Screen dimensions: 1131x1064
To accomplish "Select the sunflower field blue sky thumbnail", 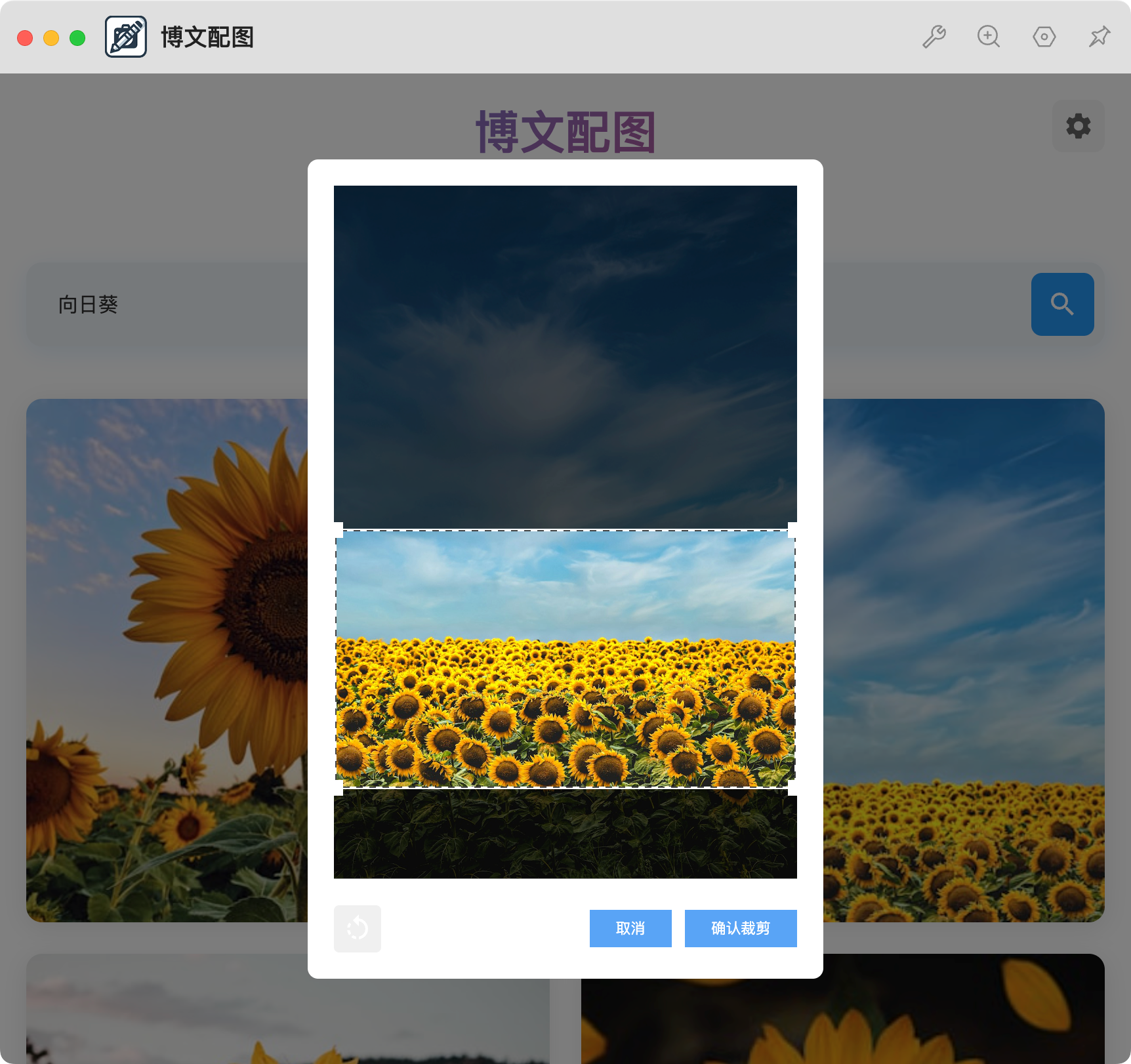I will point(964,660).
